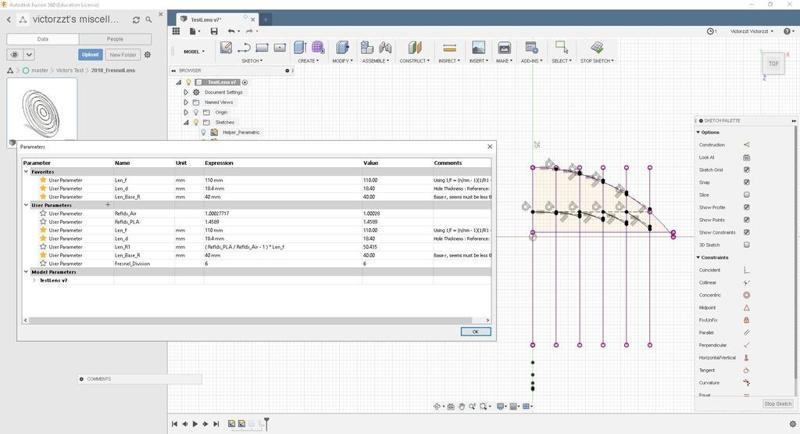
Task: Click the Insert image toolbar icon
Action: click(478, 48)
